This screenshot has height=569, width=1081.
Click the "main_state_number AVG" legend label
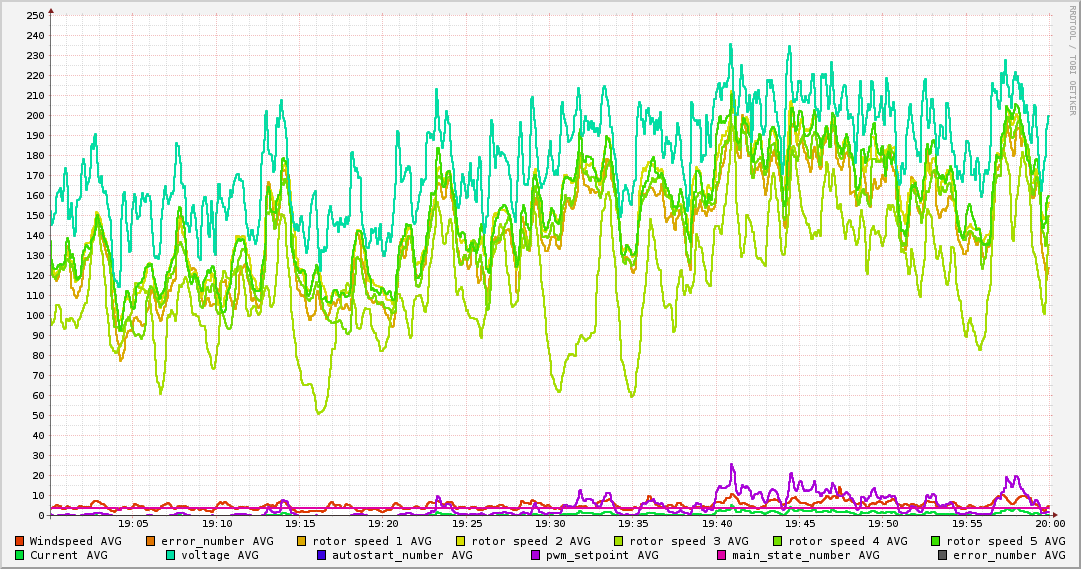(x=806, y=555)
